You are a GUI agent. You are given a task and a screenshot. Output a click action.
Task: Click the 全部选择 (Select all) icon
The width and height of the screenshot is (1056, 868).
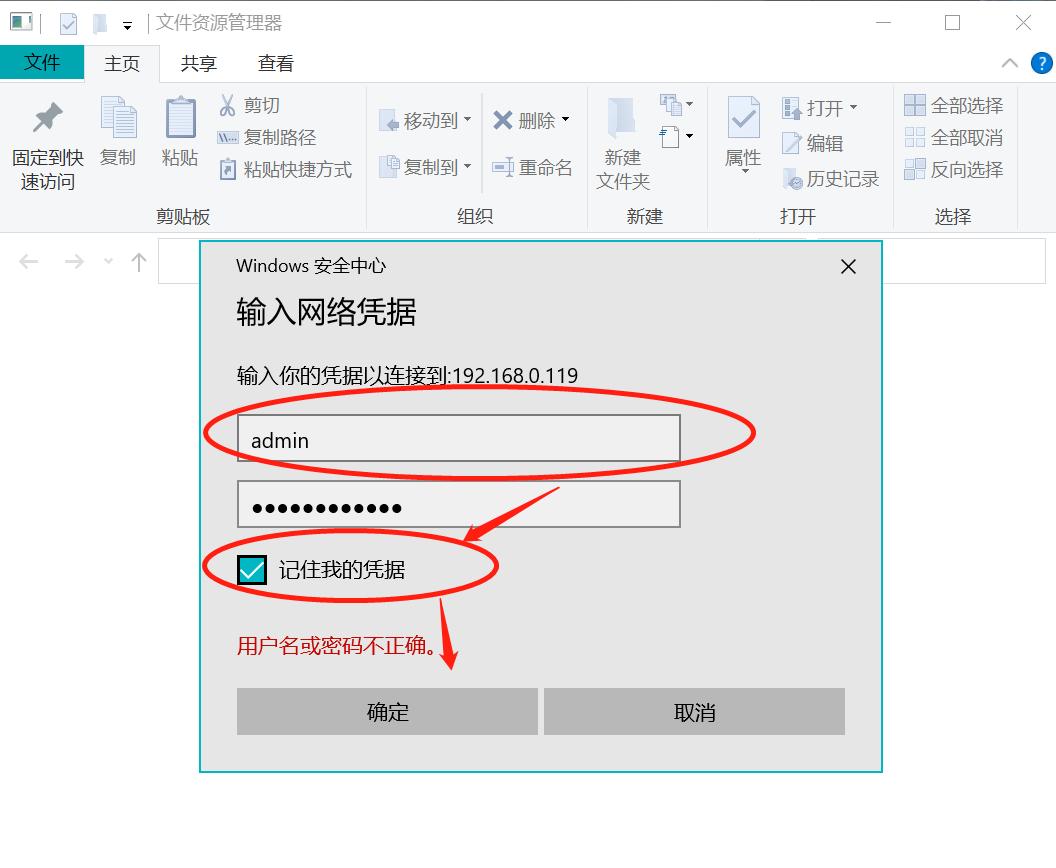(914, 106)
